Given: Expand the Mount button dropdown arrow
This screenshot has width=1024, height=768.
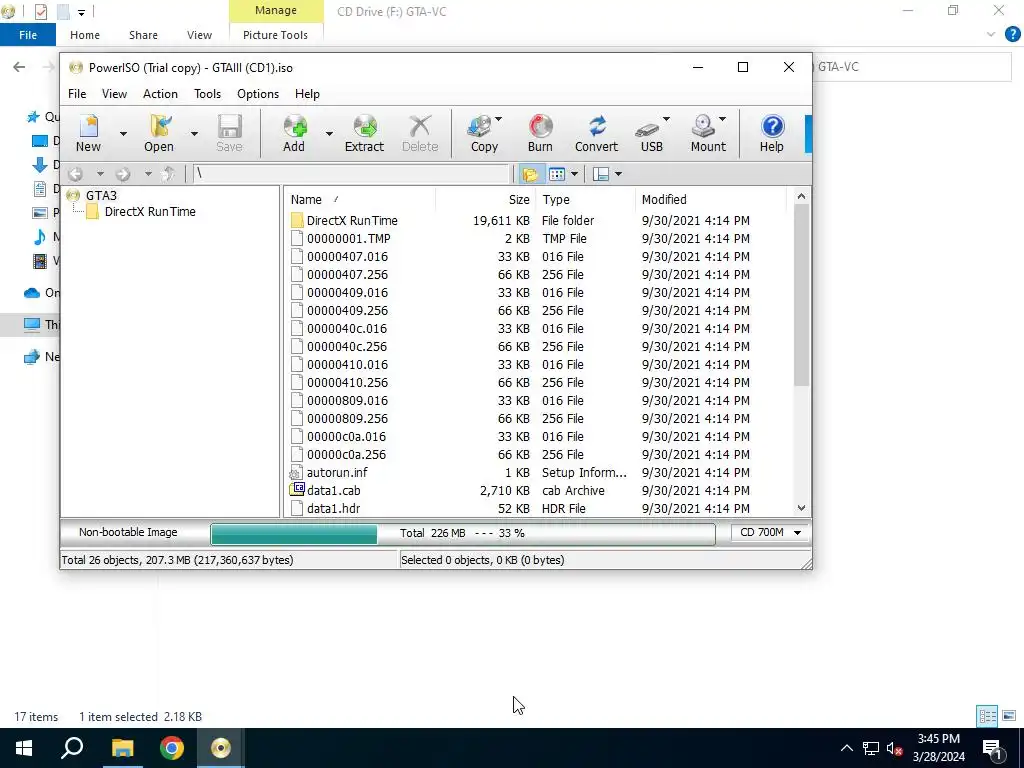Looking at the screenshot, I should click(x=722, y=120).
